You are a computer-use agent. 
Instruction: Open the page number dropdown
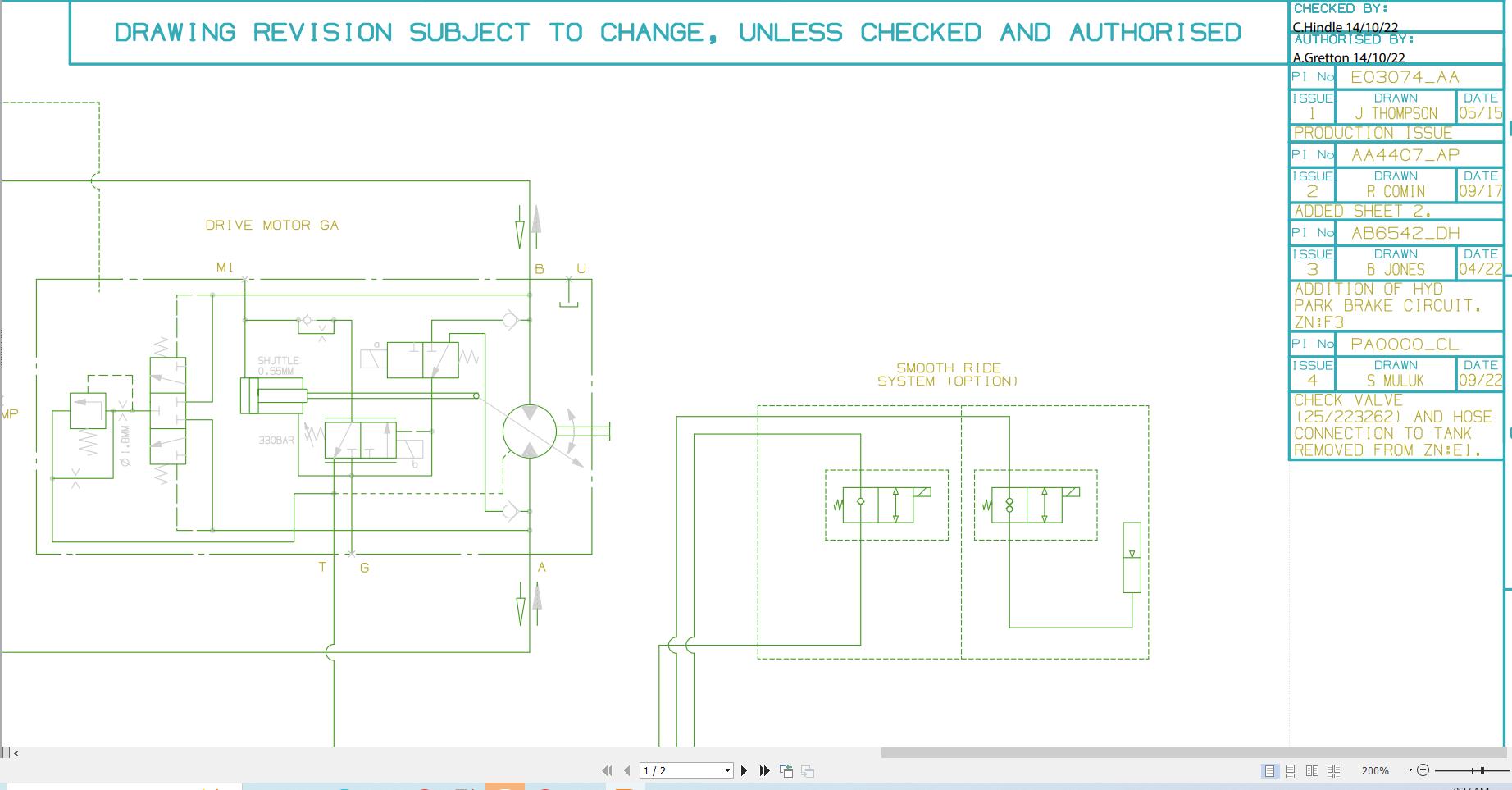[x=728, y=770]
